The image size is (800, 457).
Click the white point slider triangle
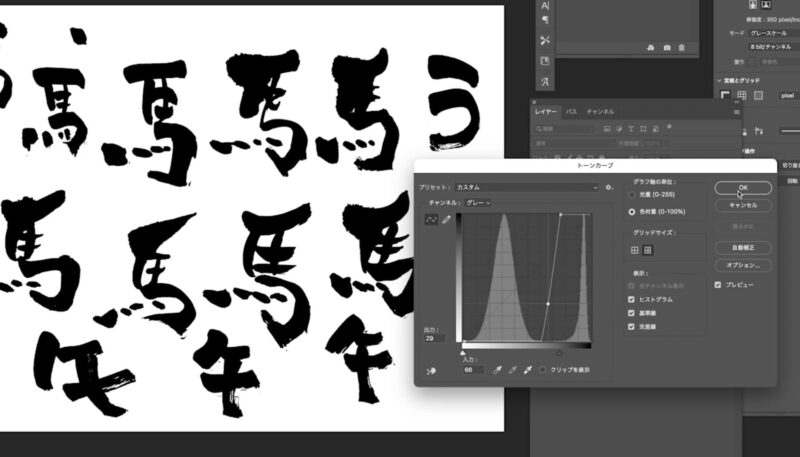[463, 352]
